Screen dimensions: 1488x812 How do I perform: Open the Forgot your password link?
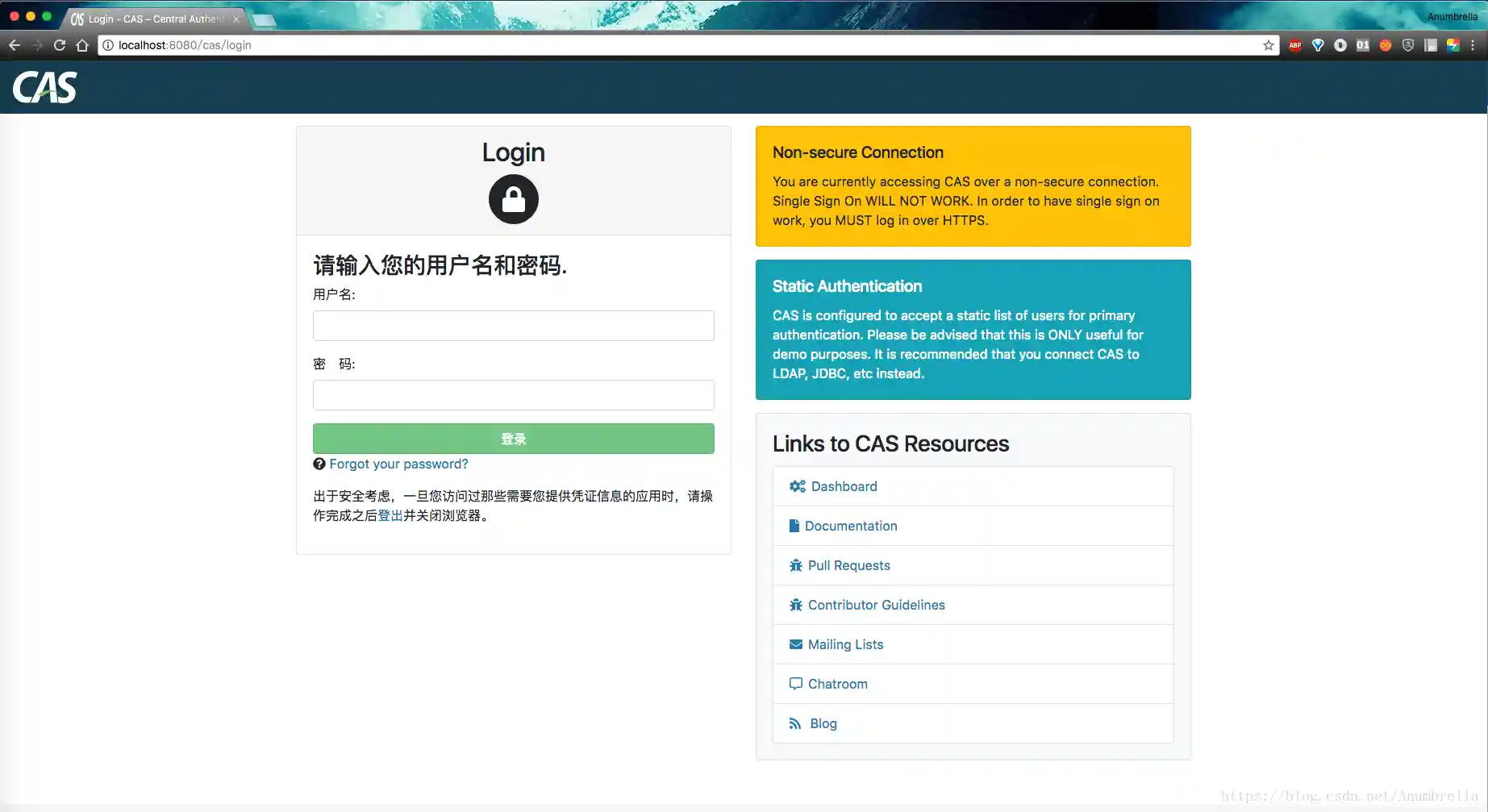point(398,464)
